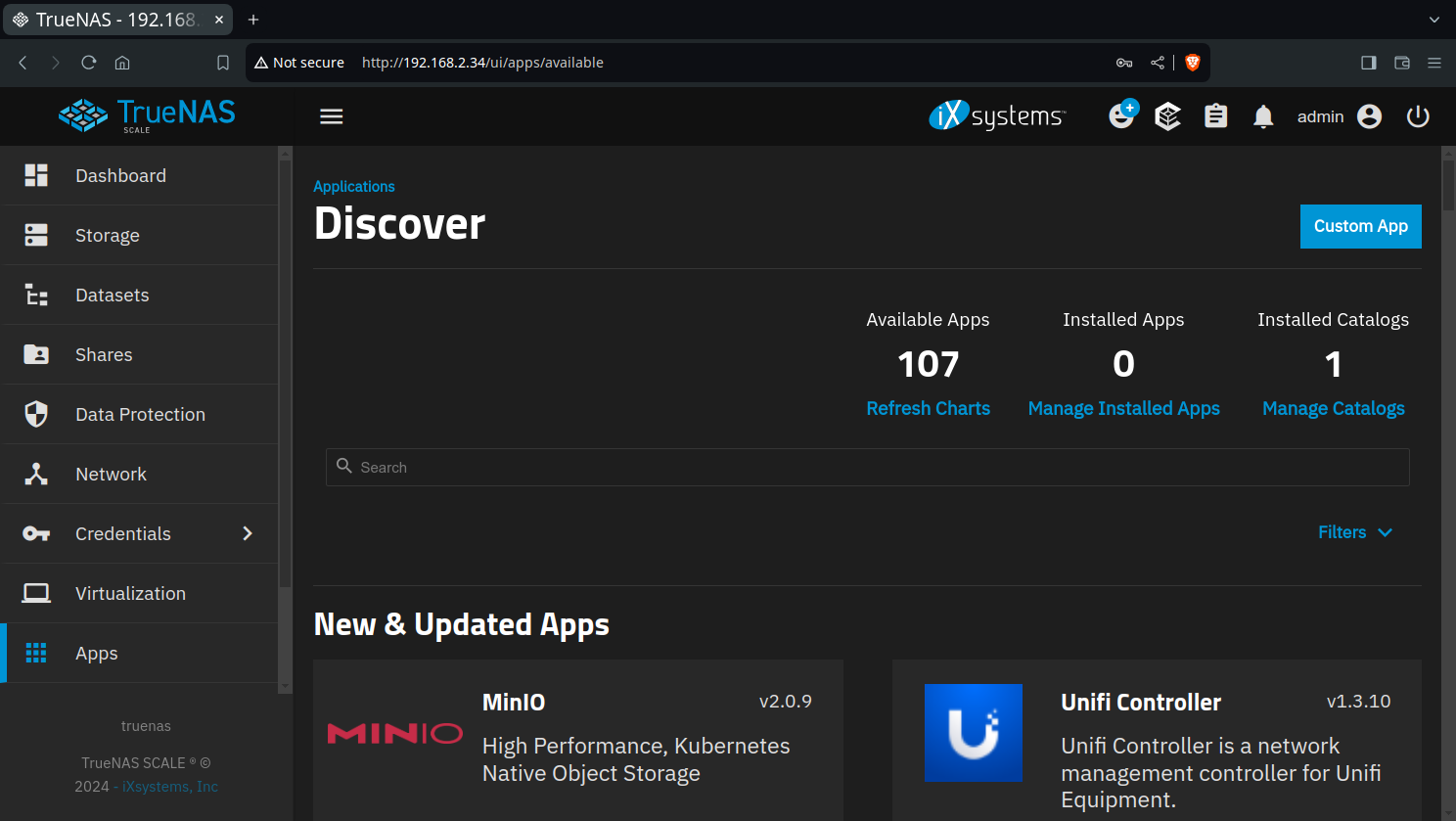Expand the Credentials submenu chevron
The height and width of the screenshot is (821, 1456).
click(248, 533)
